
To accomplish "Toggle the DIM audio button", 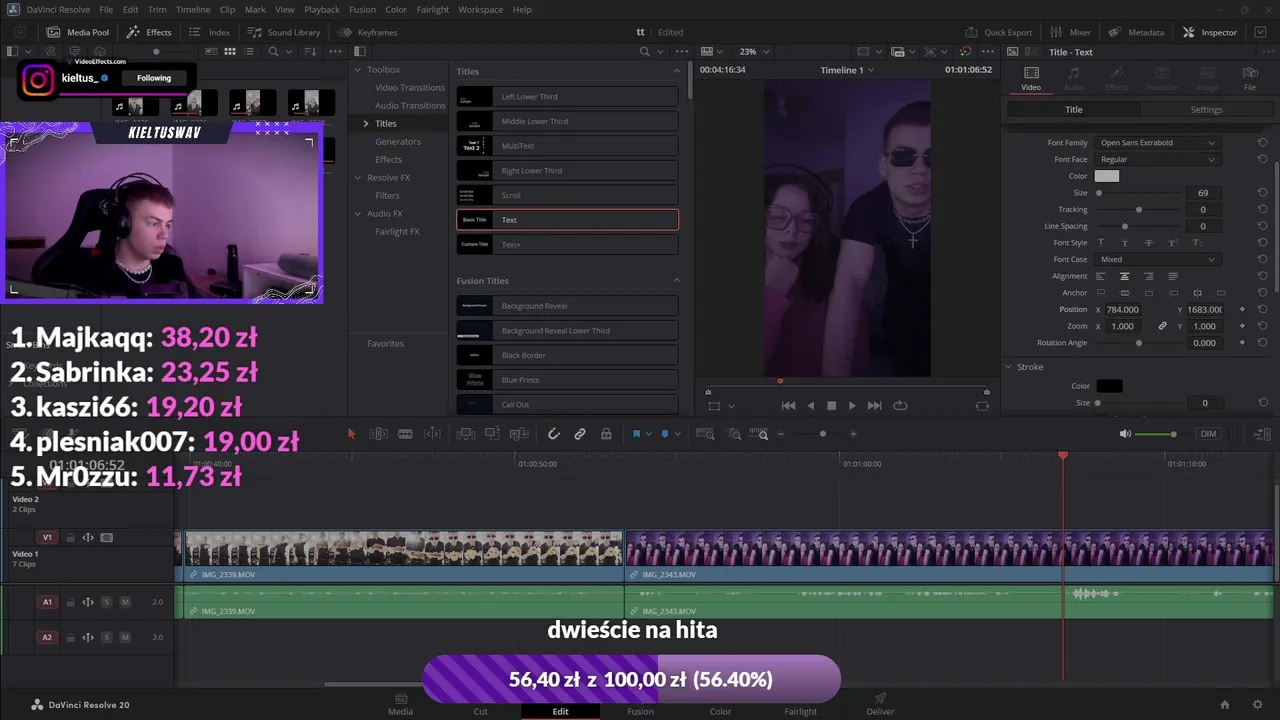I will coord(1208,434).
